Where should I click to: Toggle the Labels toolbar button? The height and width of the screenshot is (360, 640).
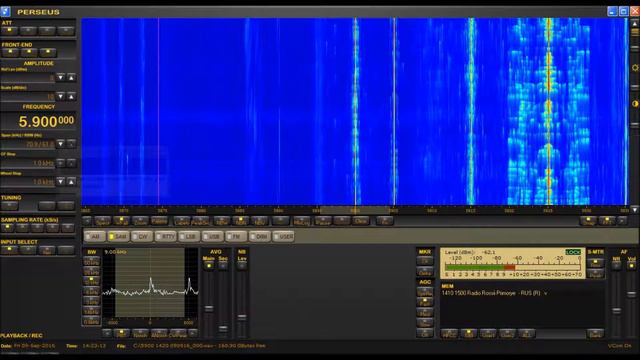click(x=182, y=221)
